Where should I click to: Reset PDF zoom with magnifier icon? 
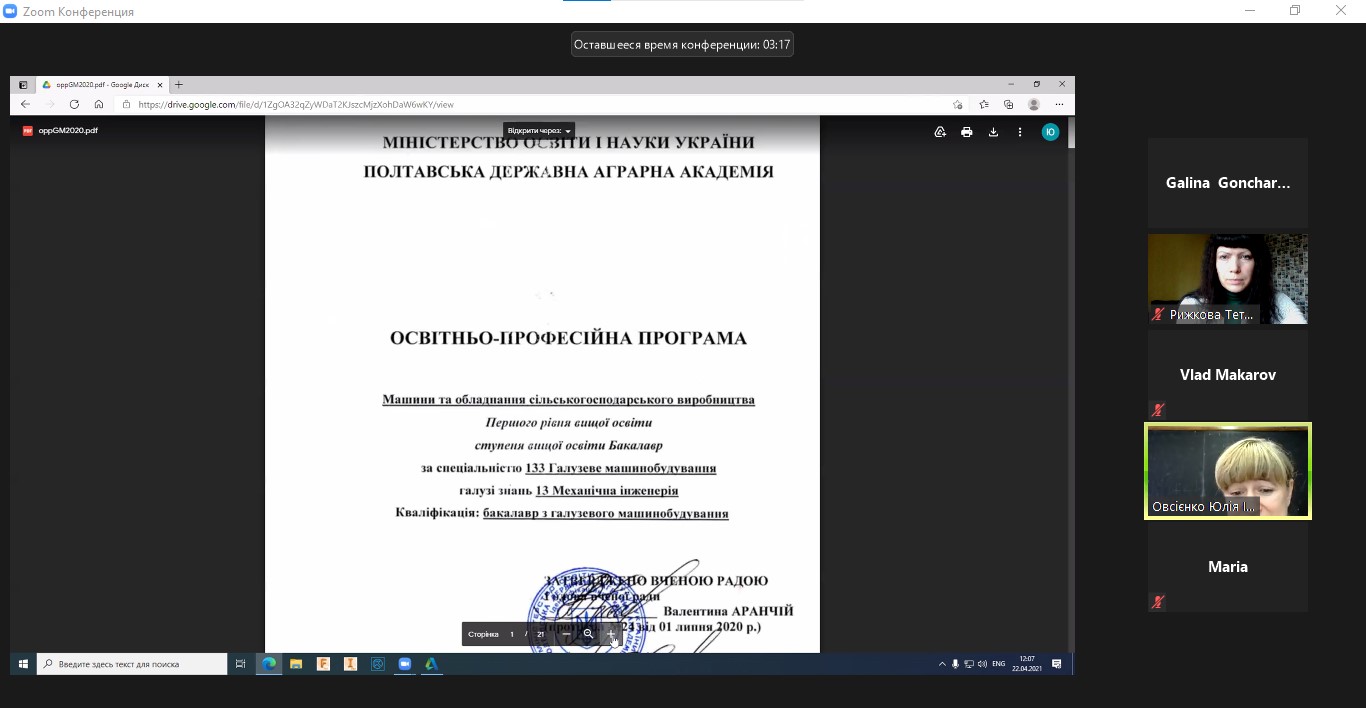tap(588, 634)
